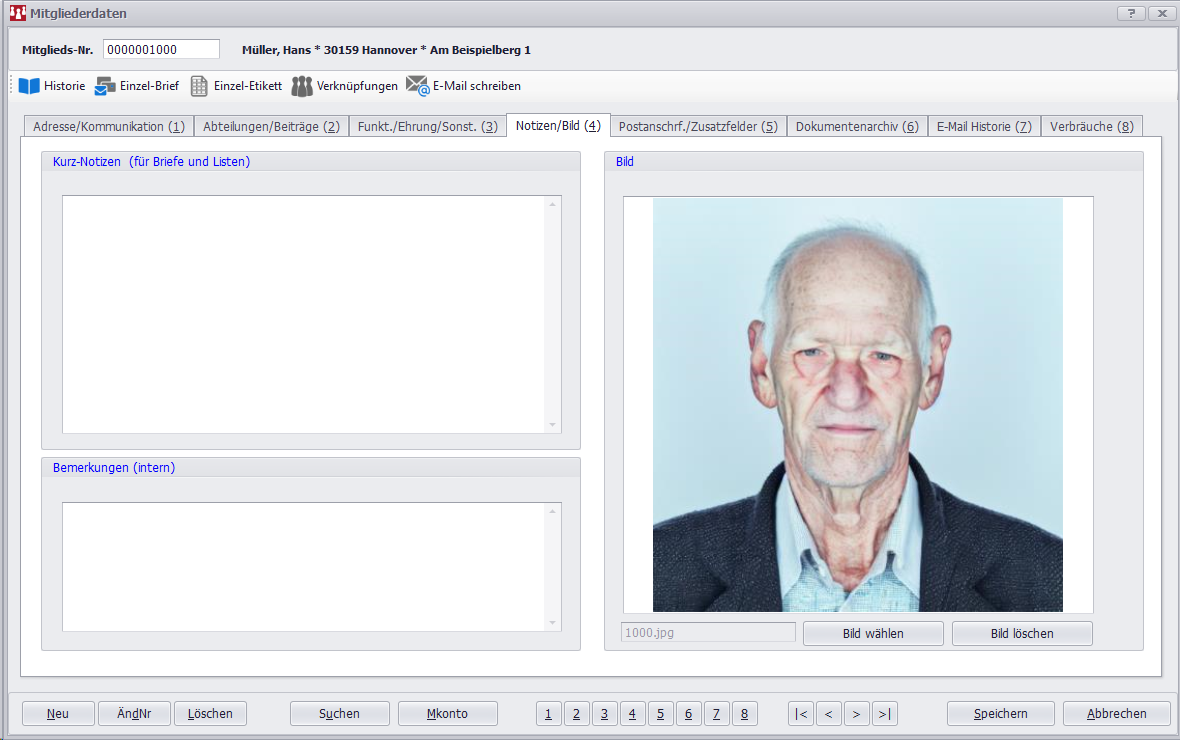This screenshot has width=1180, height=740.
Task: Open Verknüpfungen people icon
Action: [302, 86]
